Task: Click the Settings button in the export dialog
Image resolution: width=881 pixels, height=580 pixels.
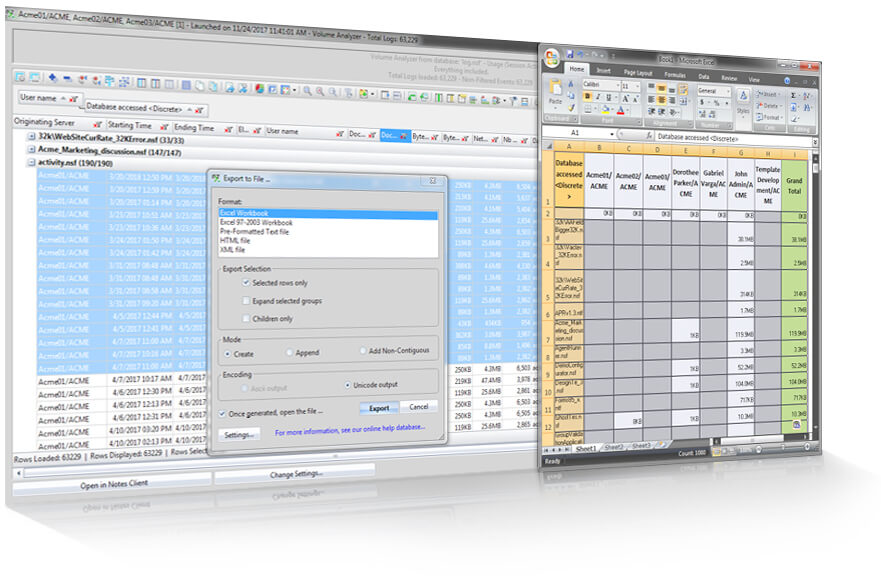Action: (x=239, y=434)
